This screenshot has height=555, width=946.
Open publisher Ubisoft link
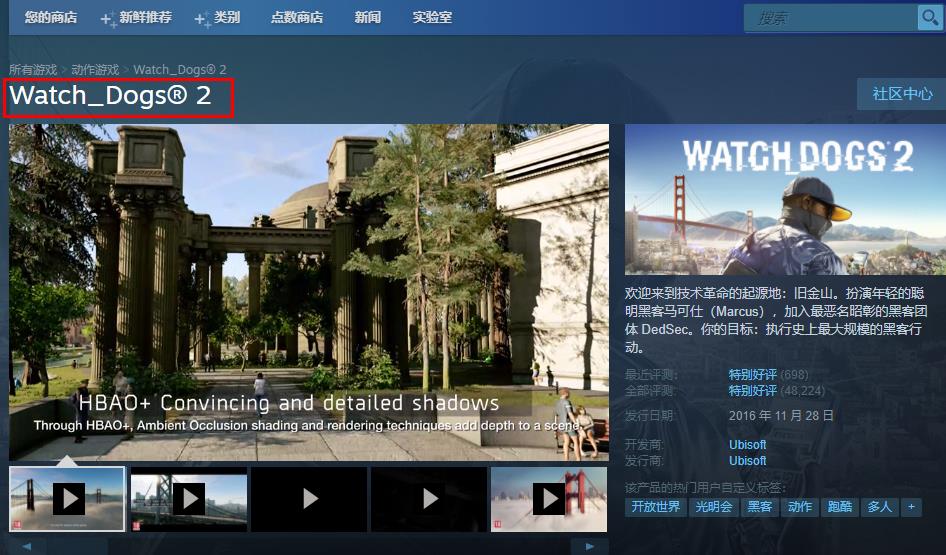(x=748, y=460)
